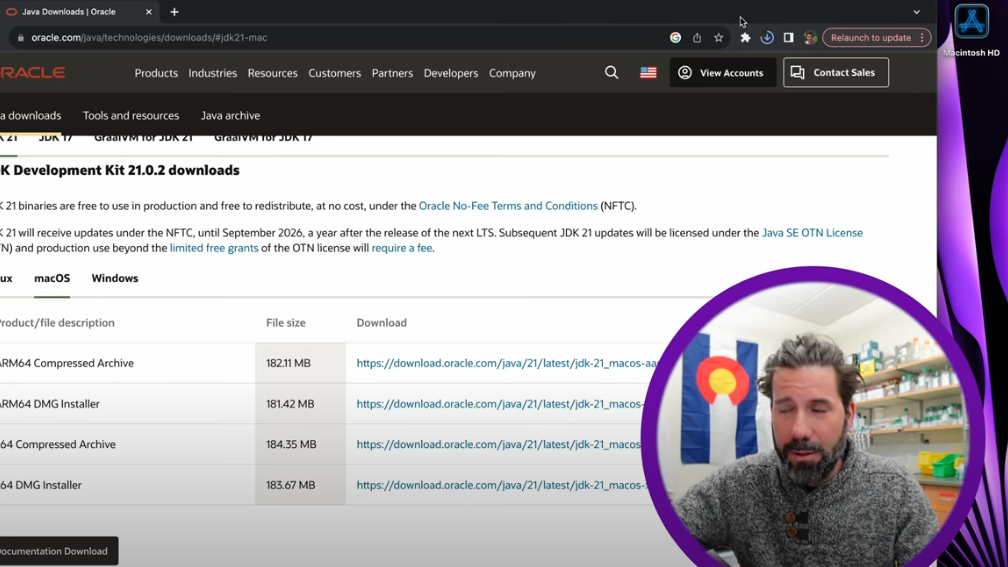Image resolution: width=1008 pixels, height=567 pixels.
Task: Click the share page icon
Action: 697,37
